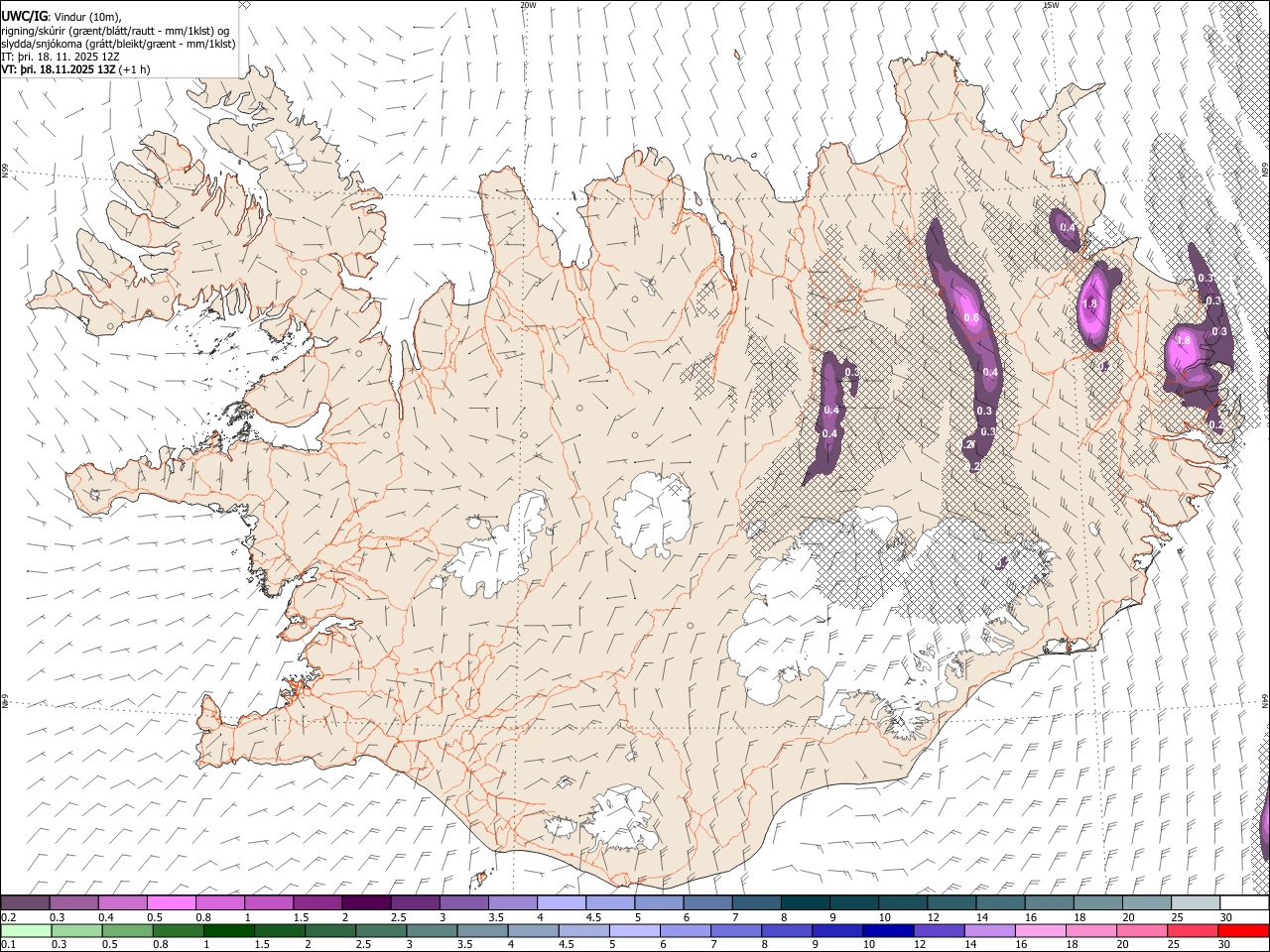This screenshot has width=1270, height=952.
Task: Click the 20W longitude label at top
Action: point(528,5)
